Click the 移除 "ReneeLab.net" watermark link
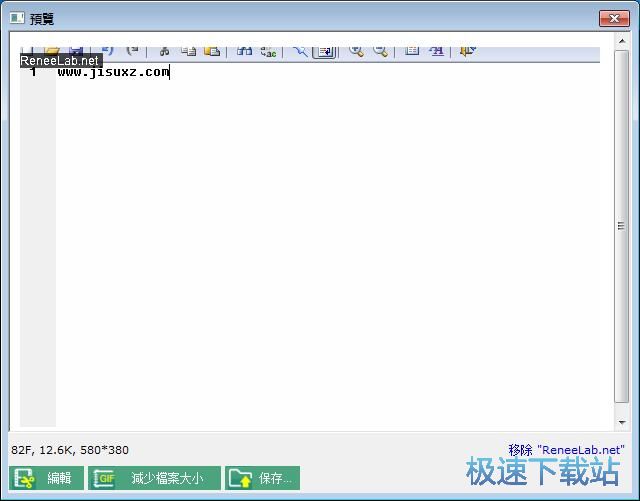640x501 pixels. (x=566, y=450)
